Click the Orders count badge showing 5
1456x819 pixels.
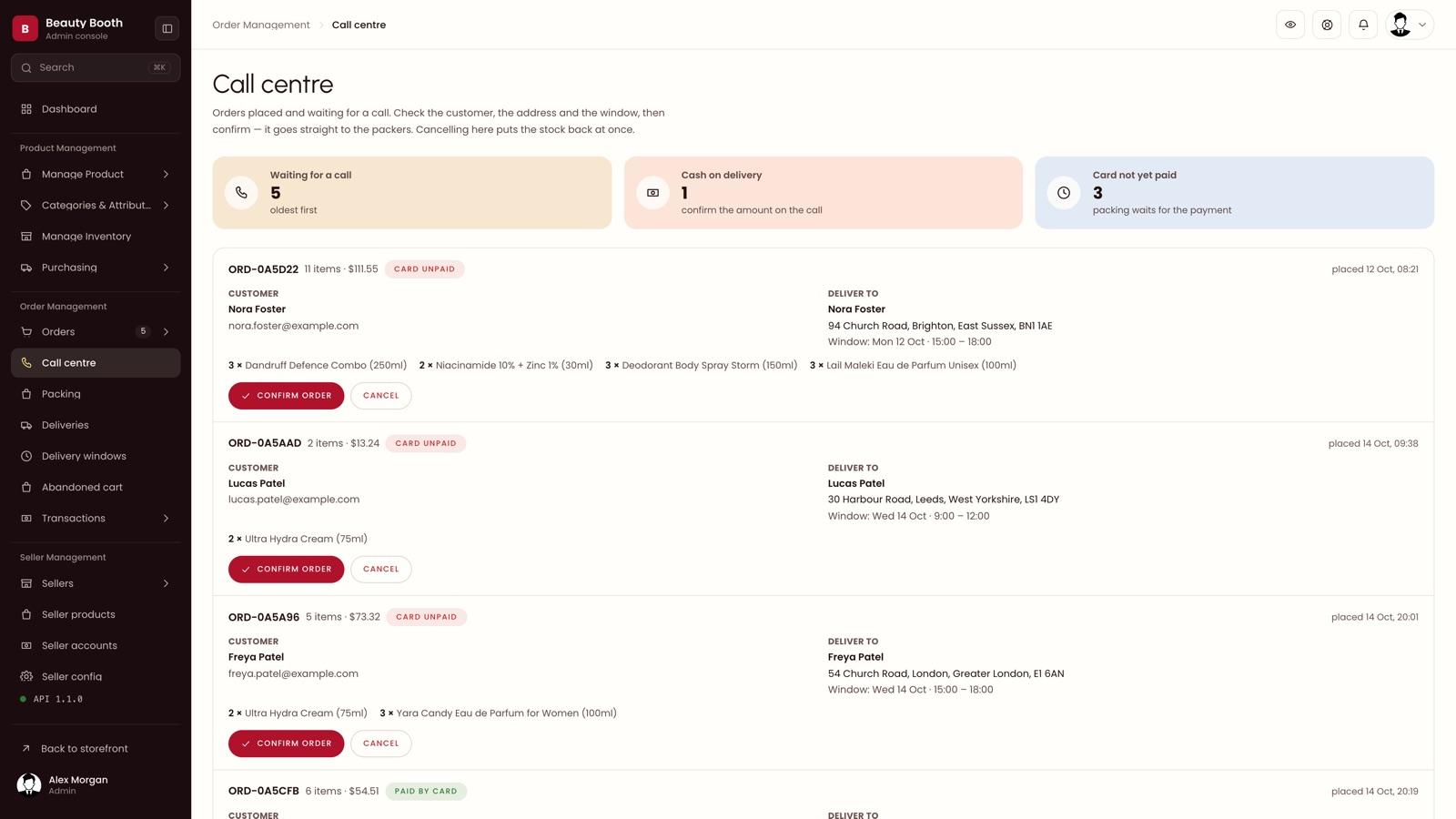pyautogui.click(x=143, y=331)
